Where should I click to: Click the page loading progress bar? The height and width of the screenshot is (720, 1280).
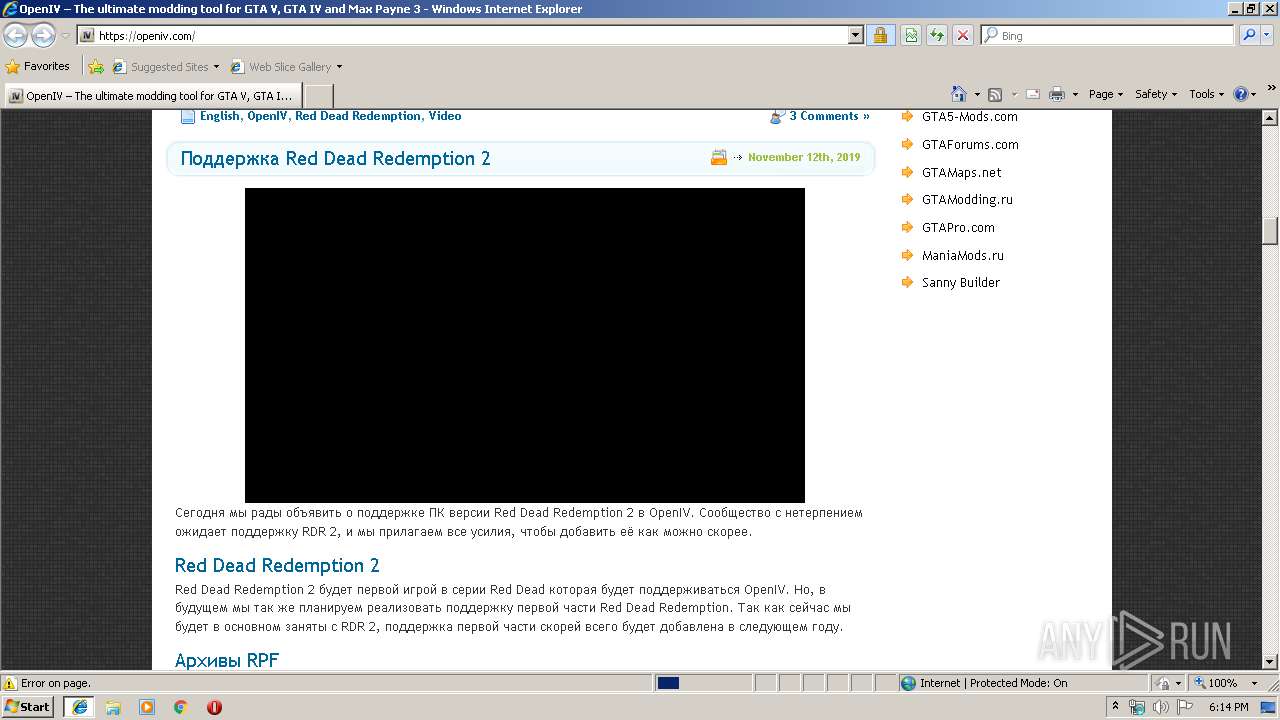coord(703,683)
